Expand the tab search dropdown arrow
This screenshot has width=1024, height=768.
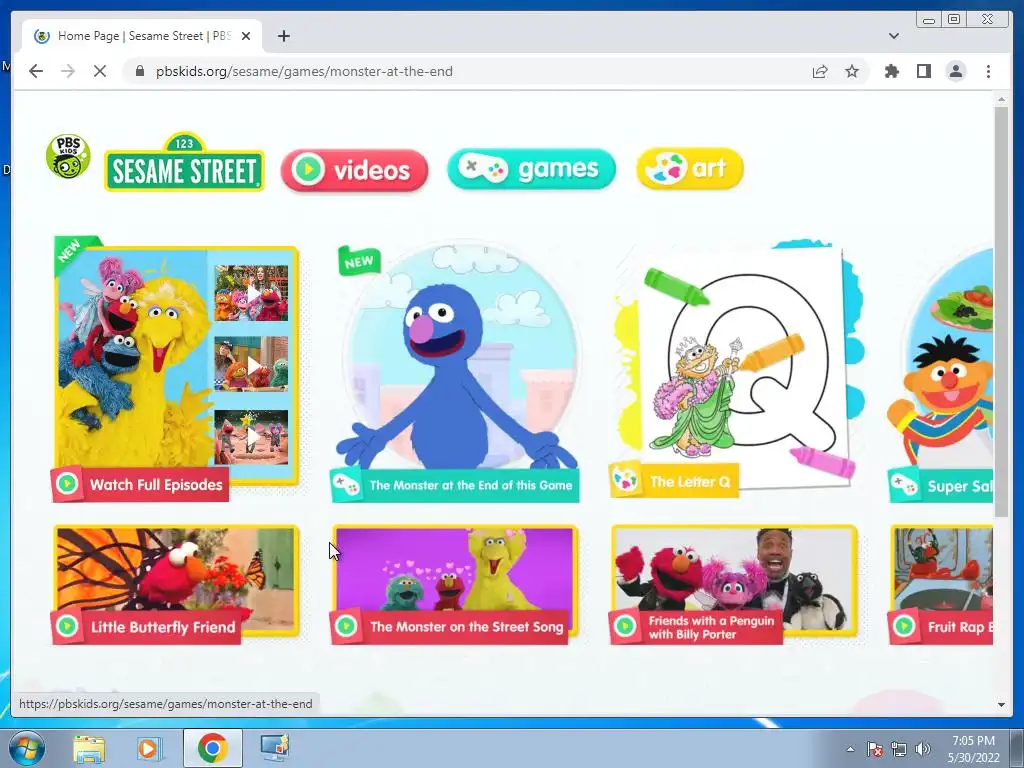pos(893,36)
